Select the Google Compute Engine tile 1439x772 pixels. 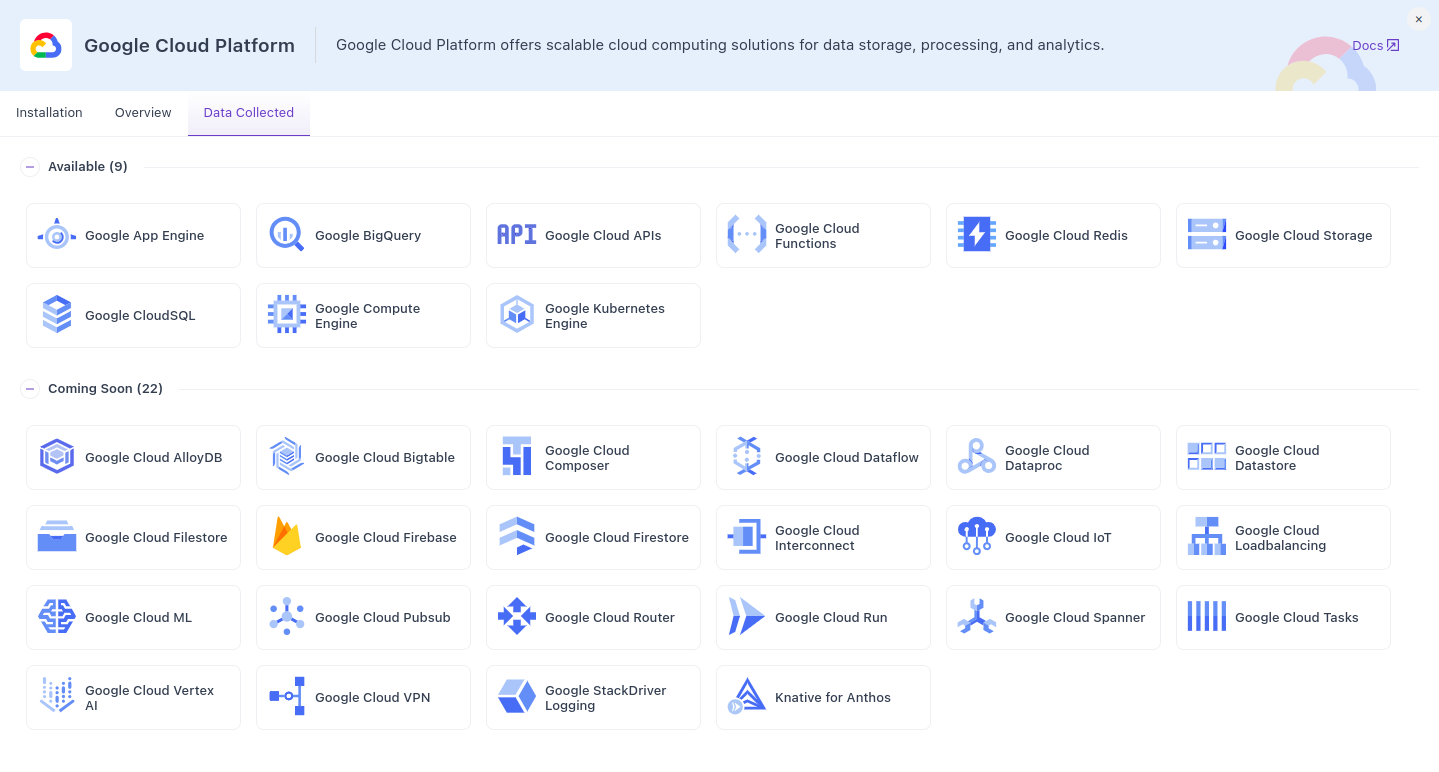pyautogui.click(x=363, y=315)
